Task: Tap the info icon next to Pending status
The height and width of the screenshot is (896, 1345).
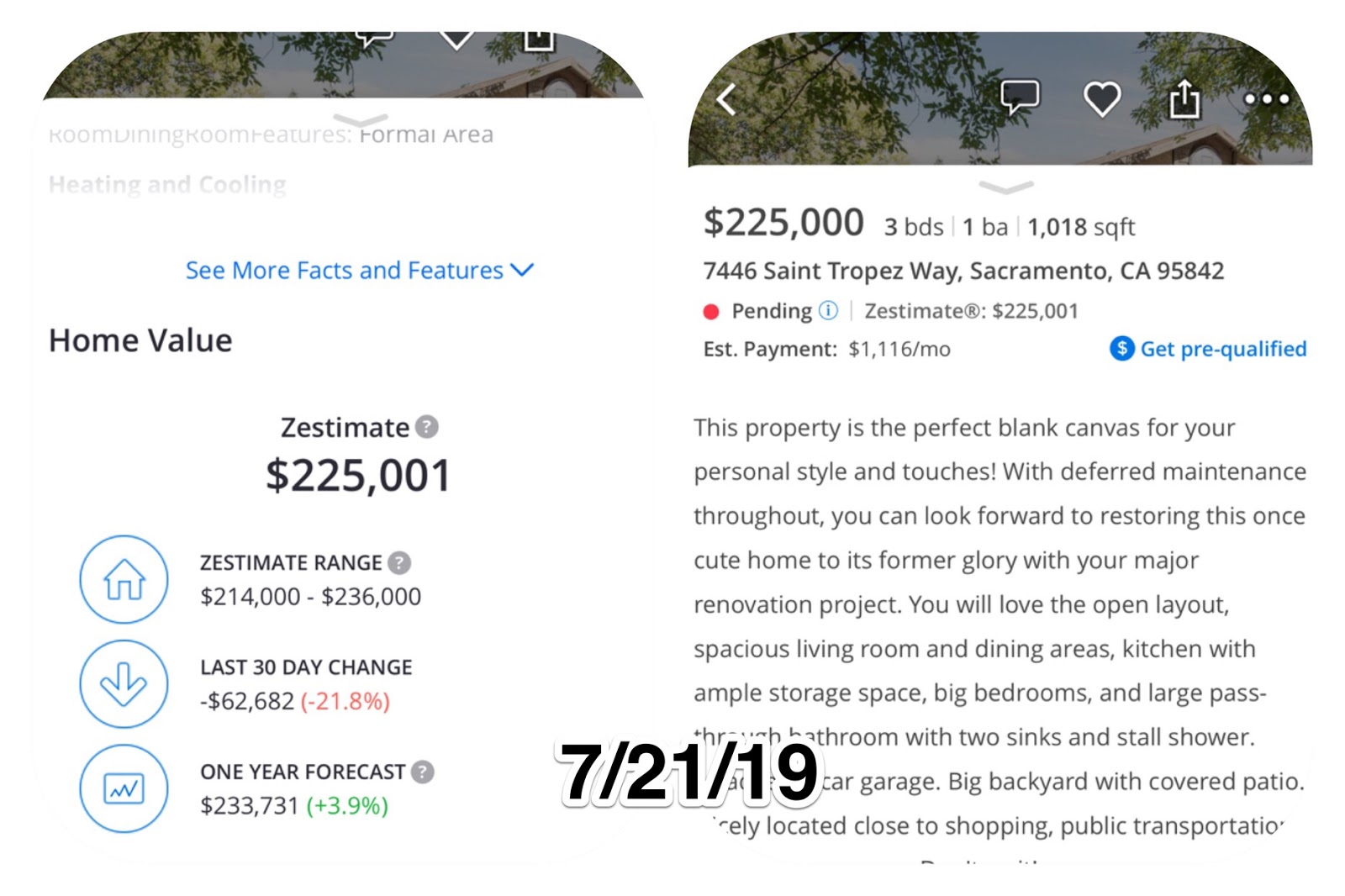Action: [829, 310]
